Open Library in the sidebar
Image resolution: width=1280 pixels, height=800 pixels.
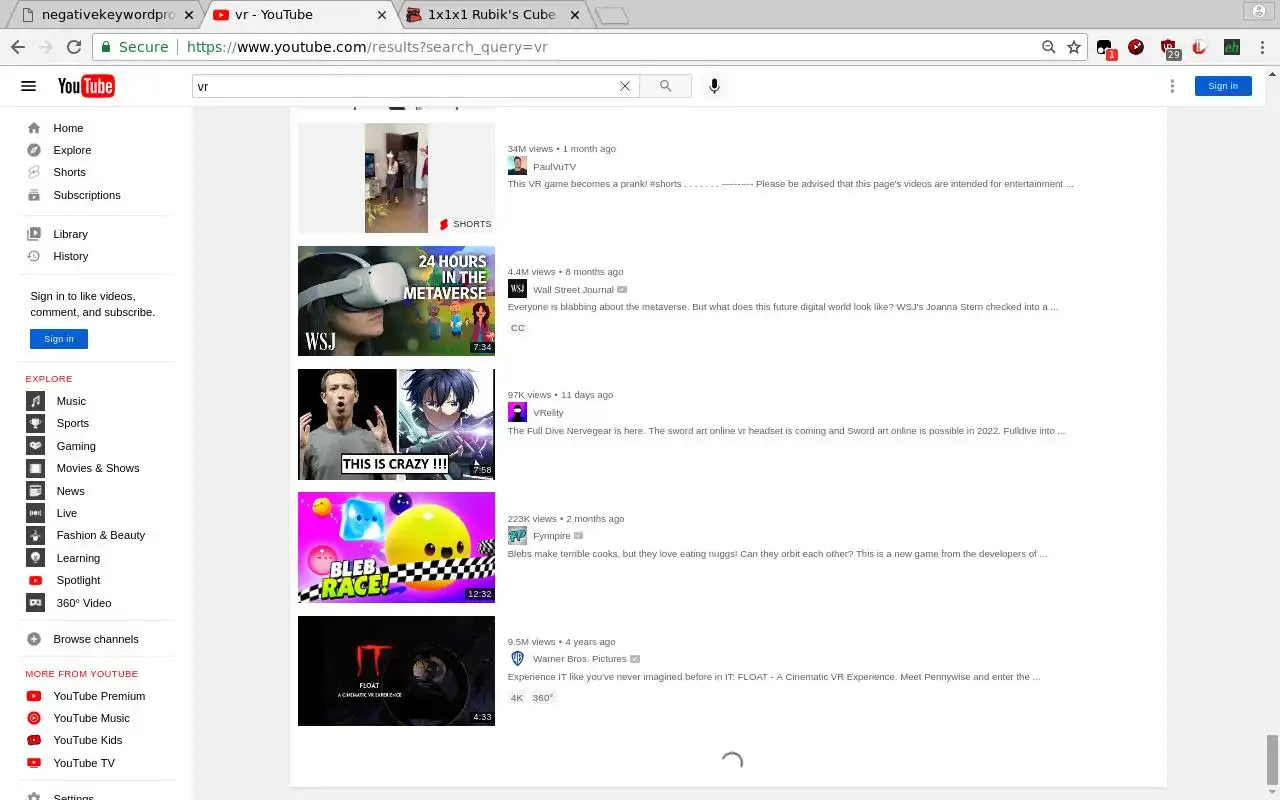point(70,234)
